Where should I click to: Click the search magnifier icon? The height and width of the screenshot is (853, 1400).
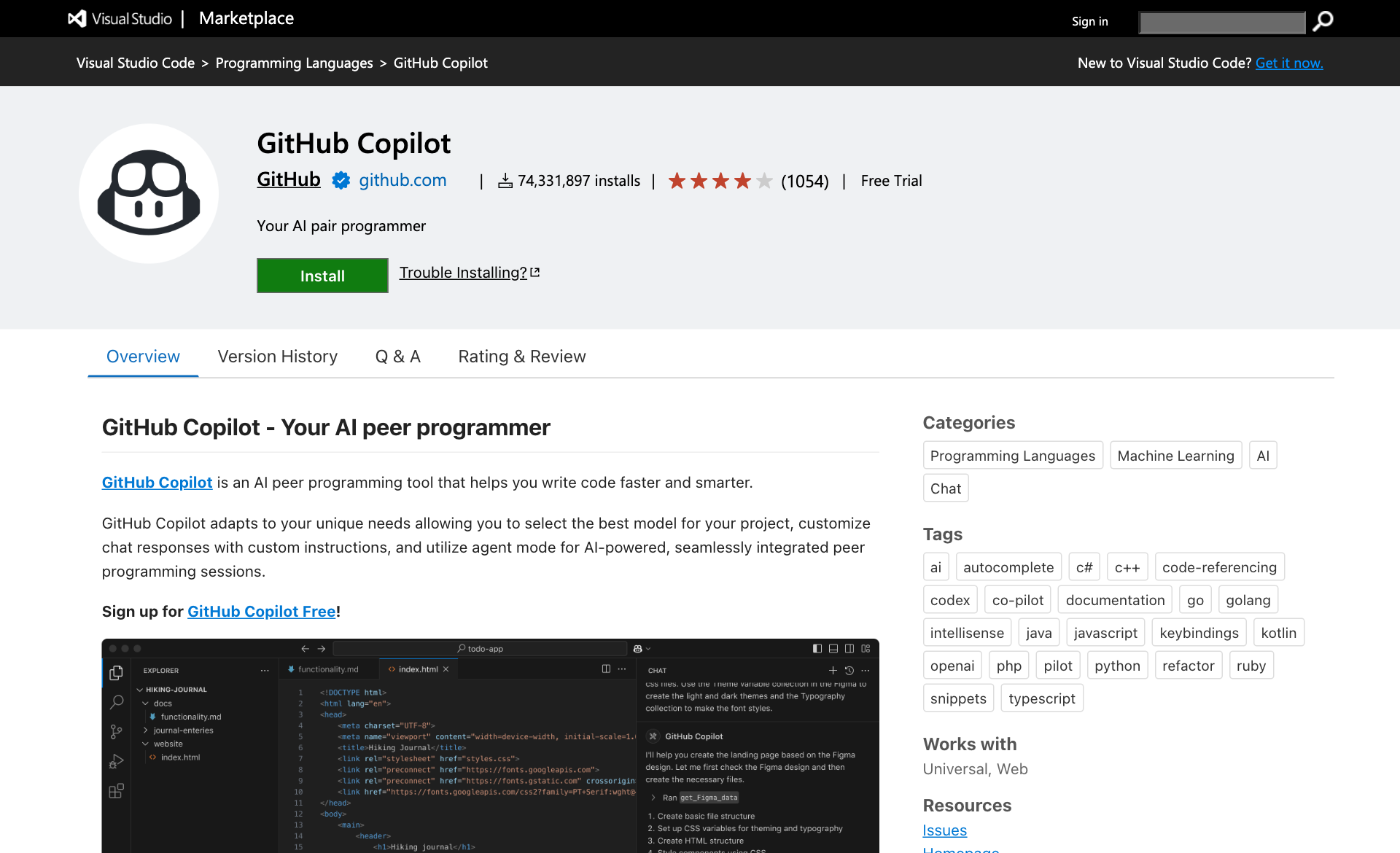coord(1323,21)
